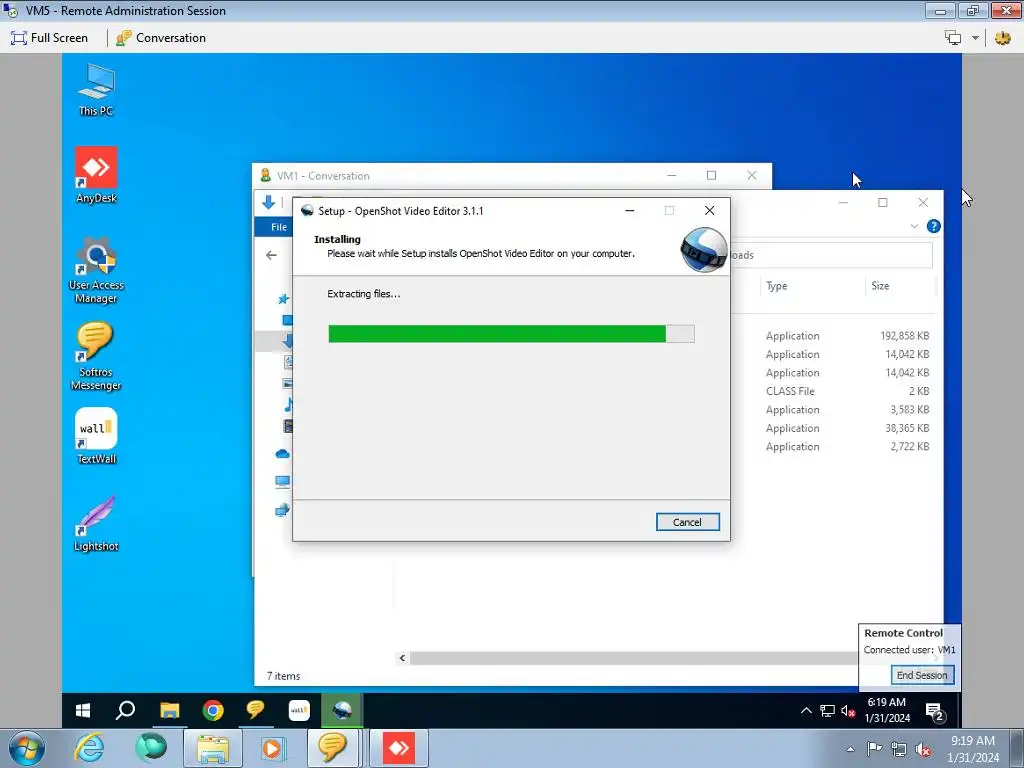Image resolution: width=1024 pixels, height=768 pixels.
Task: Open the remote taskbar search icon
Action: tap(125, 711)
